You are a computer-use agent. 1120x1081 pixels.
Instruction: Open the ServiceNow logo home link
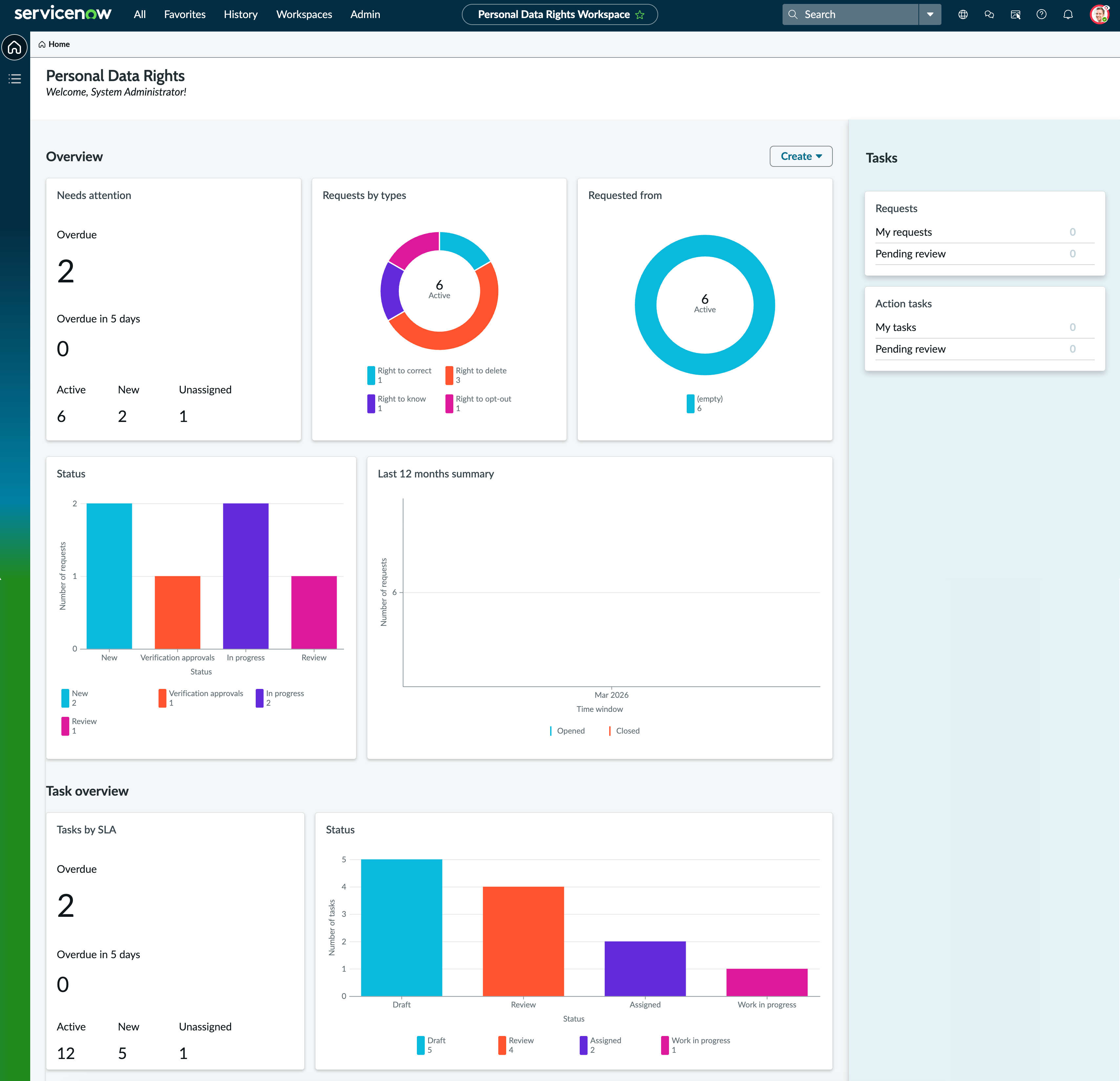click(63, 14)
